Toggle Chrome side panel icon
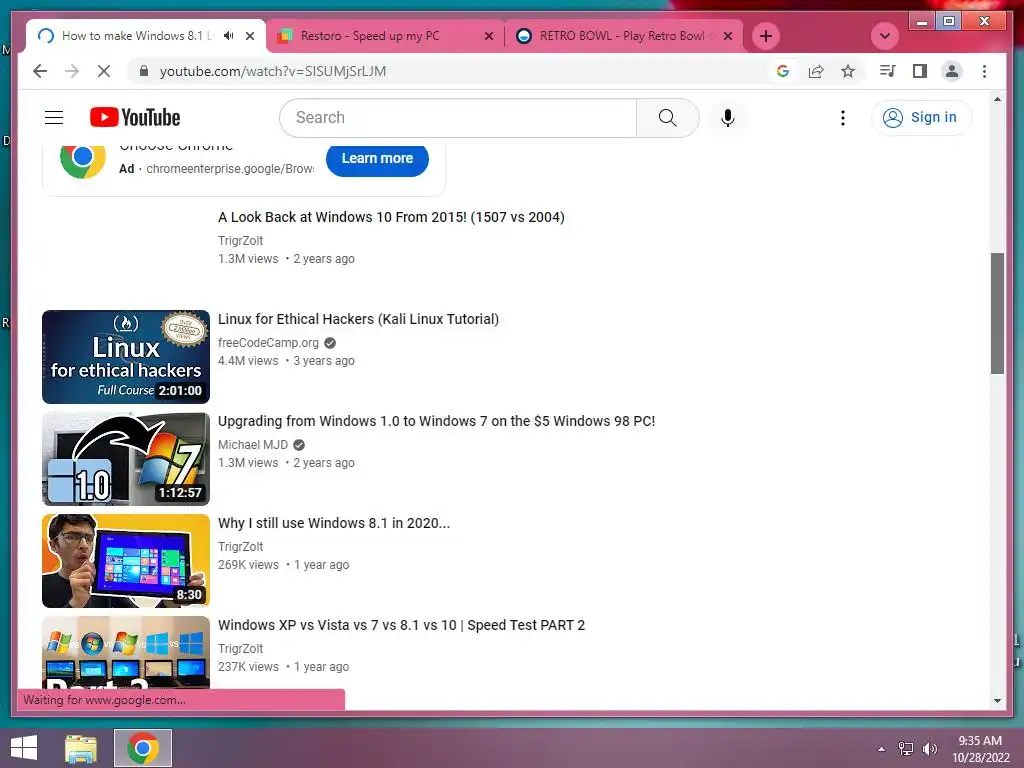This screenshot has height=768, width=1024. click(920, 71)
